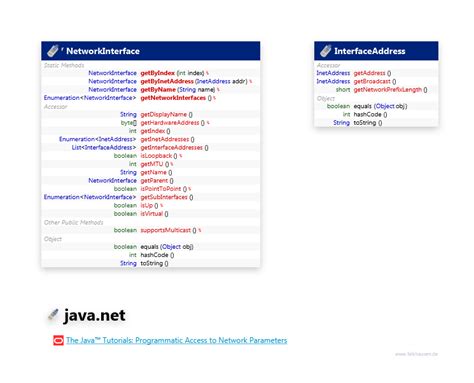The width and height of the screenshot is (474, 383).
Task: Select the getInetAddresses method
Action: (x=165, y=139)
